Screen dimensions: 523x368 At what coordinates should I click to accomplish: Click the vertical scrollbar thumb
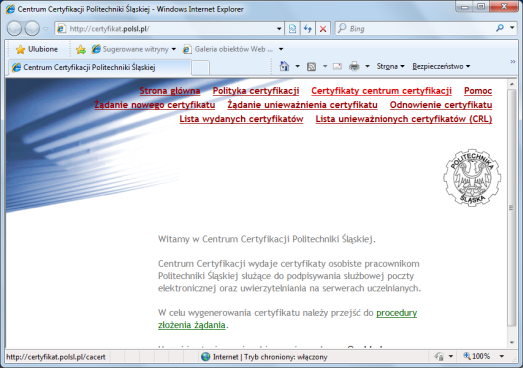pos(512,208)
